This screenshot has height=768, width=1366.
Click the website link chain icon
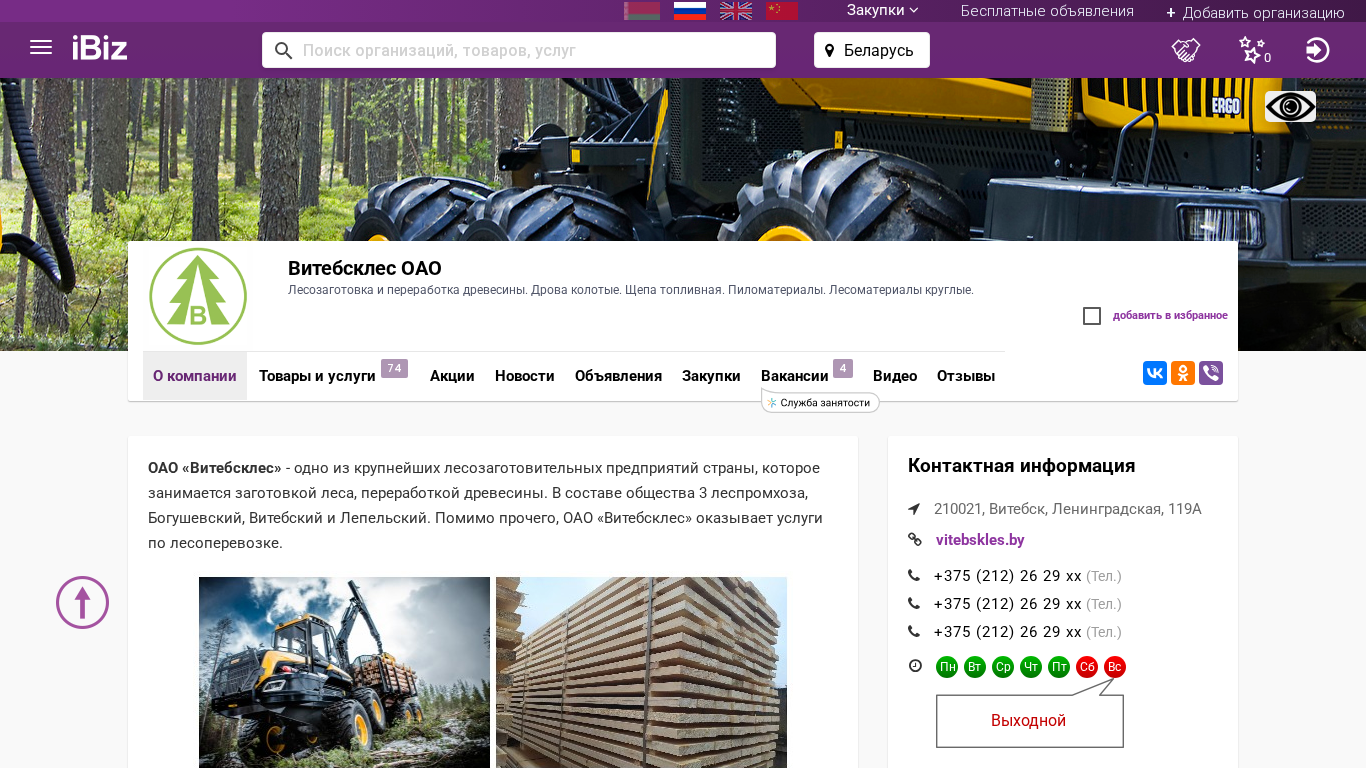(914, 540)
